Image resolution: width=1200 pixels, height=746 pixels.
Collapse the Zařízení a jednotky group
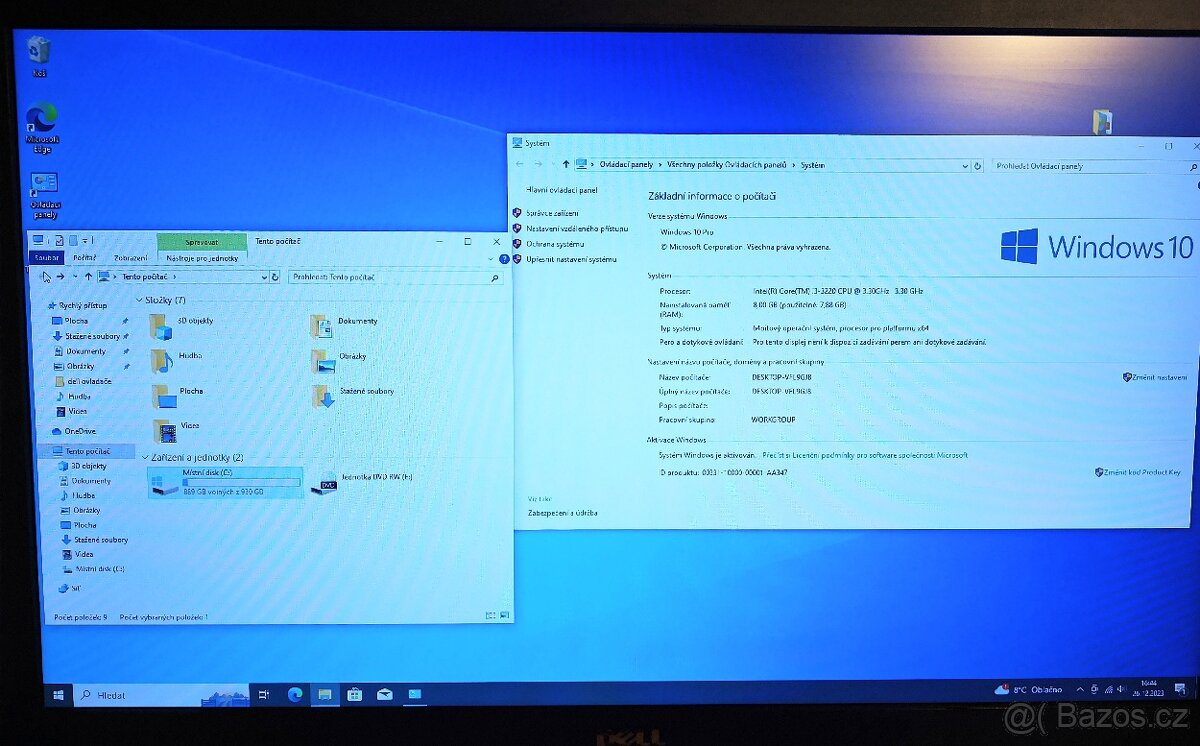click(x=145, y=457)
